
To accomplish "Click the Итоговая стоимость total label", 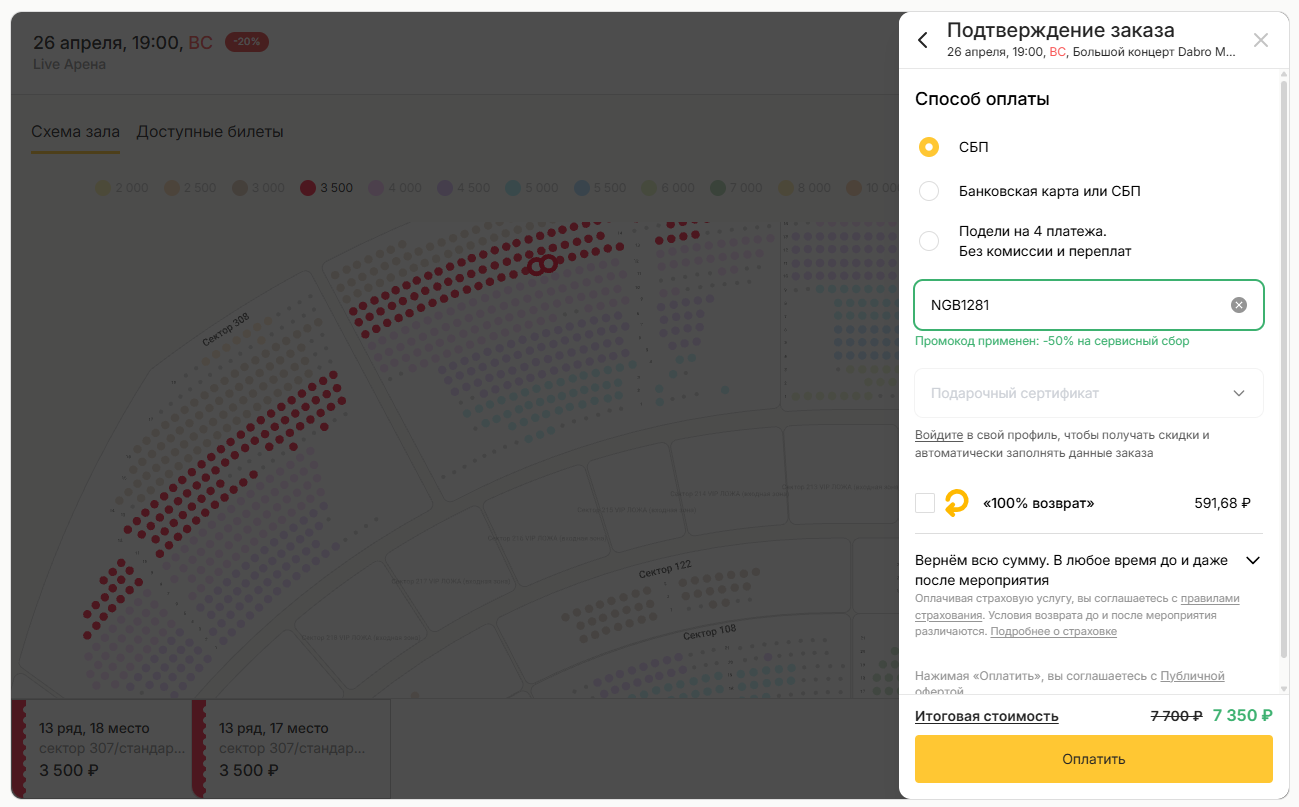I will [986, 716].
